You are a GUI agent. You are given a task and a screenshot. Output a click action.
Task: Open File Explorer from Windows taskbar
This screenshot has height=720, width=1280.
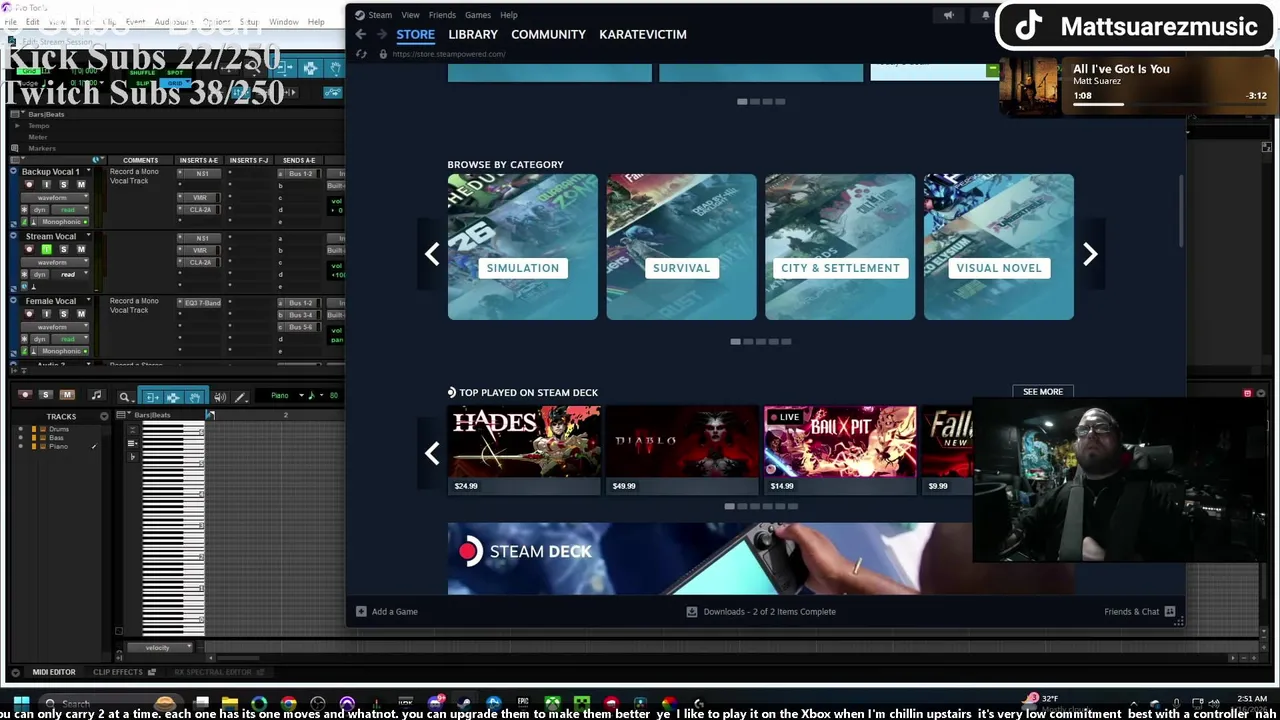point(229,703)
